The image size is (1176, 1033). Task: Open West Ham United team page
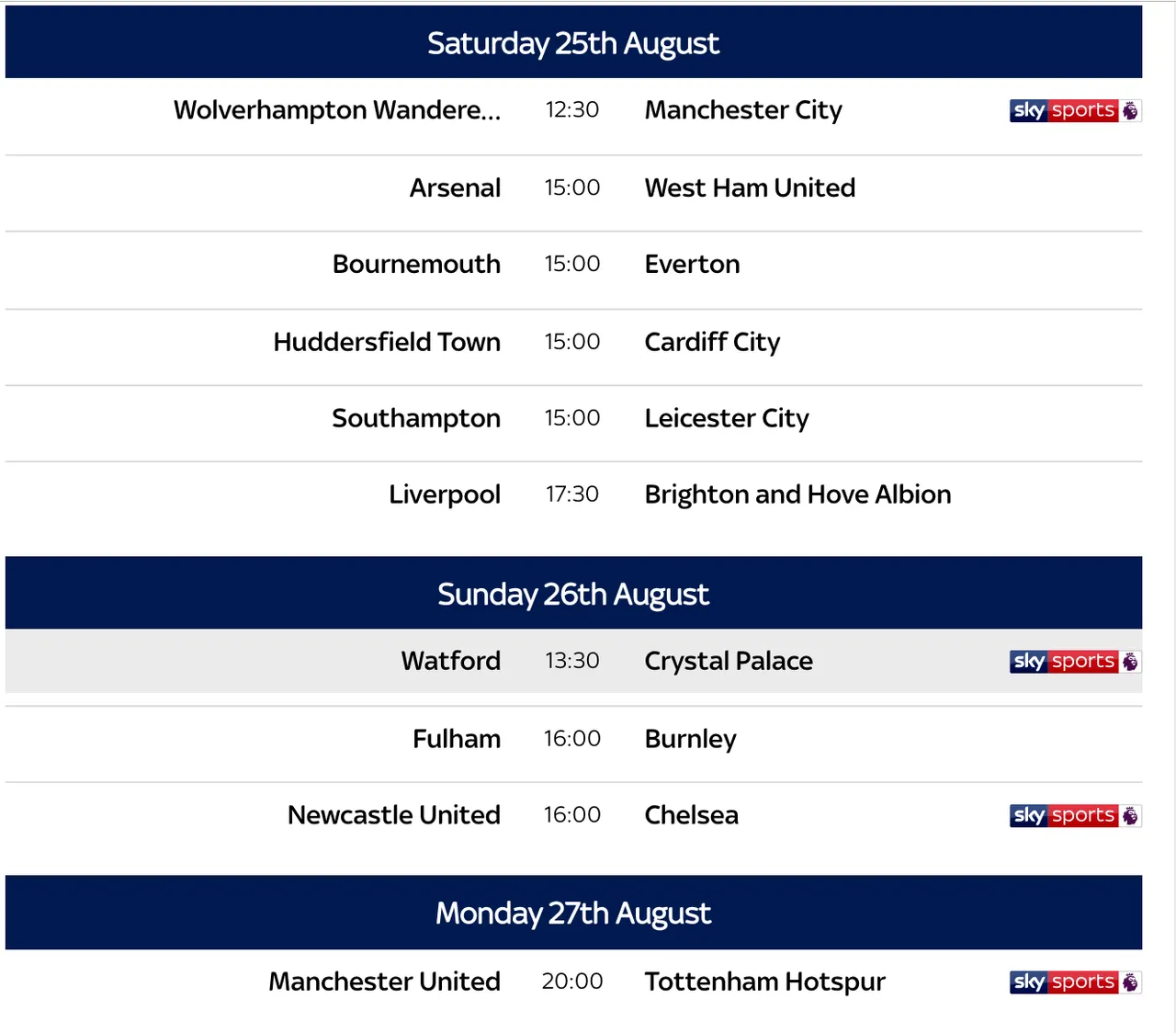click(750, 187)
